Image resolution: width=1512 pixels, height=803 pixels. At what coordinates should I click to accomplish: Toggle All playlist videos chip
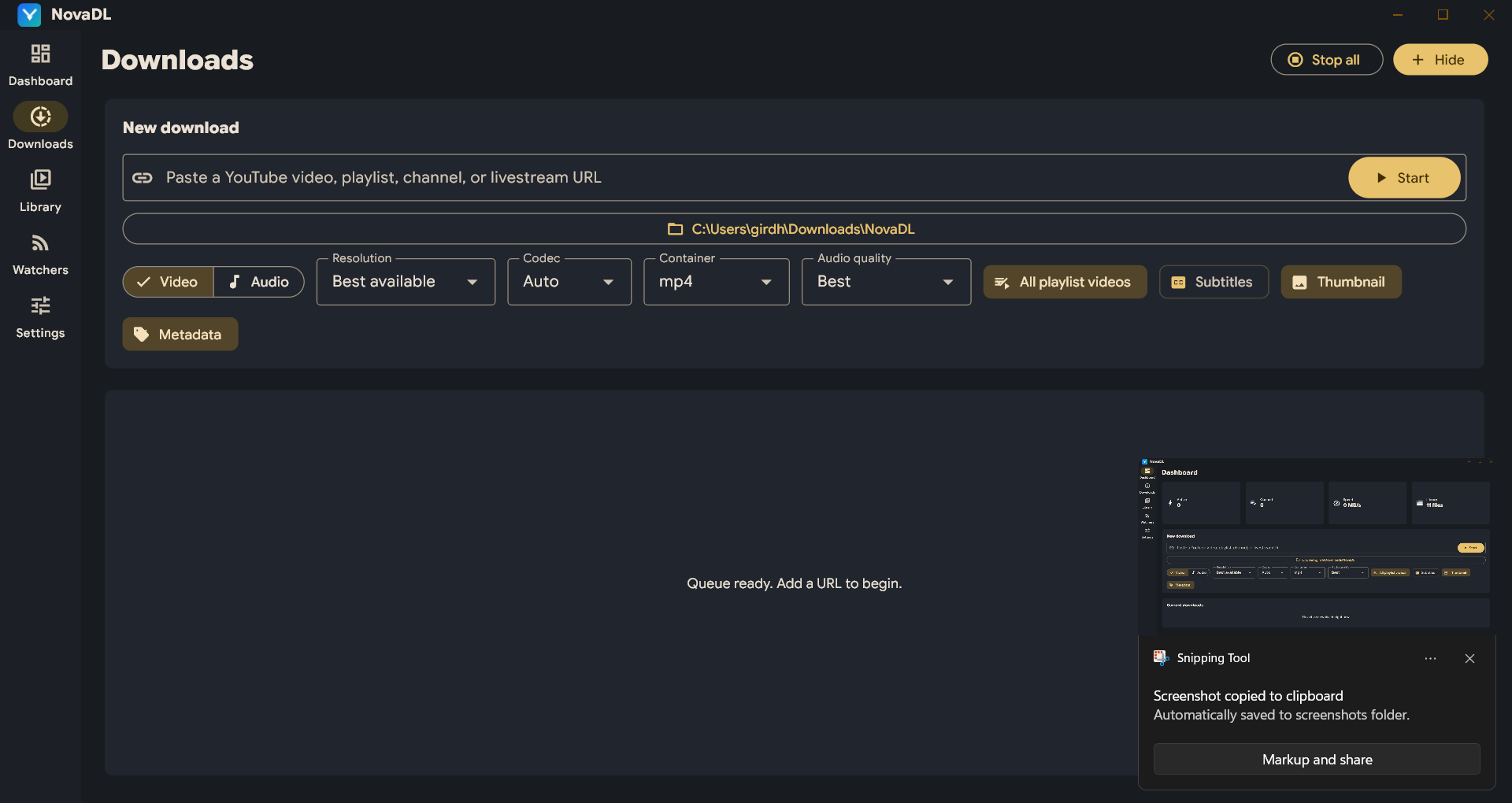coord(1065,282)
